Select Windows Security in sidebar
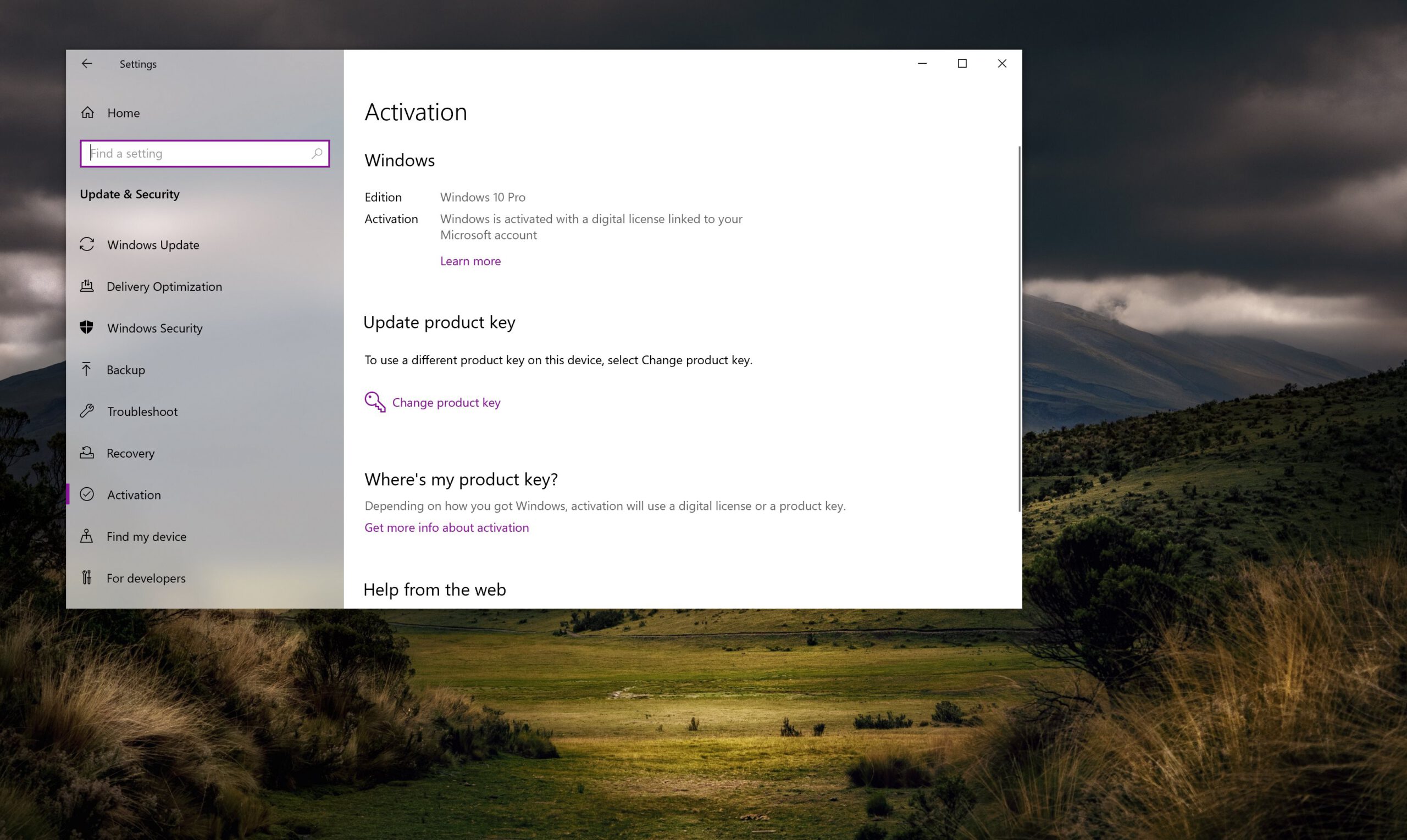Image resolution: width=1407 pixels, height=840 pixels. pyautogui.click(x=204, y=329)
